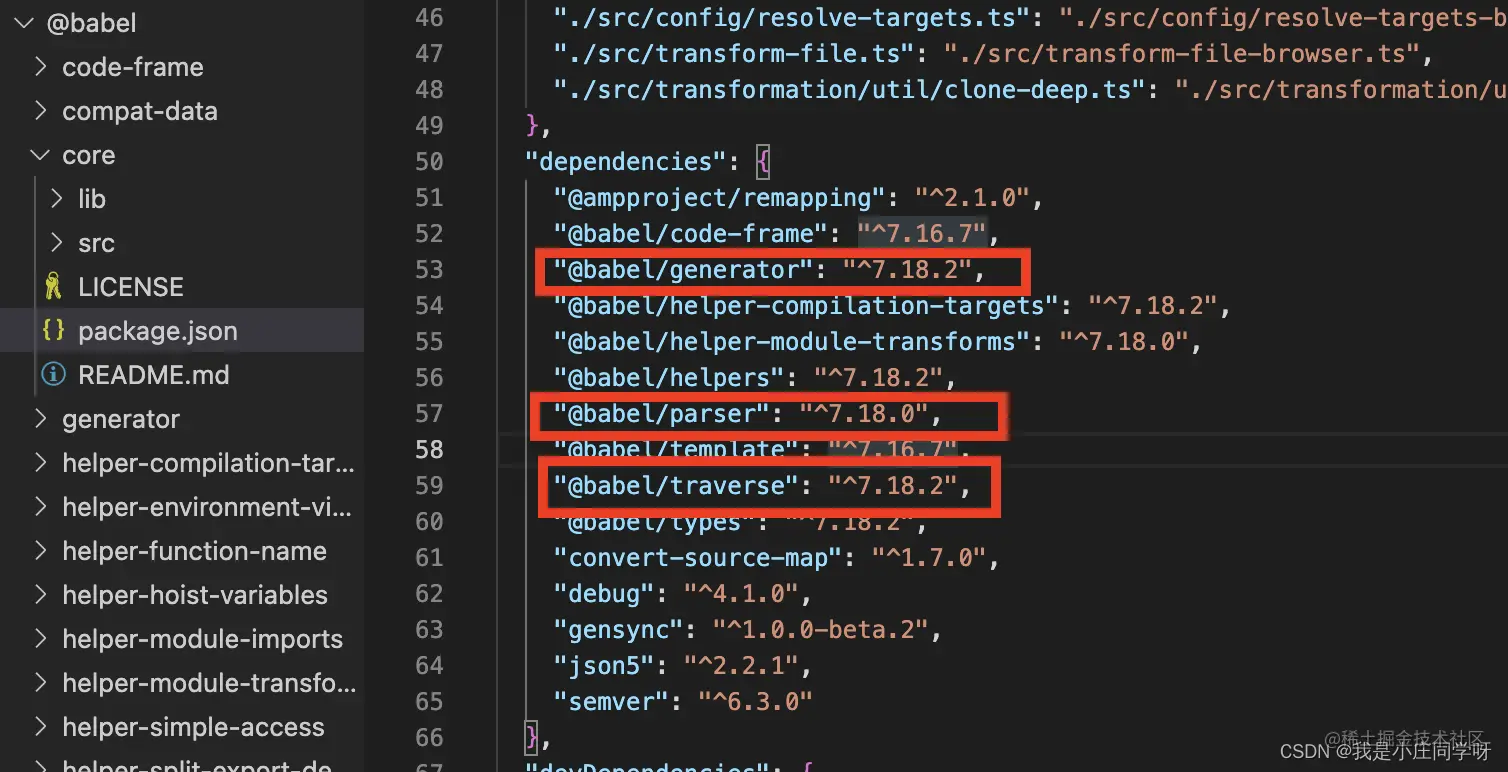Click the opening brace after "dependencies"
This screenshot has width=1508, height=772.
[x=763, y=161]
